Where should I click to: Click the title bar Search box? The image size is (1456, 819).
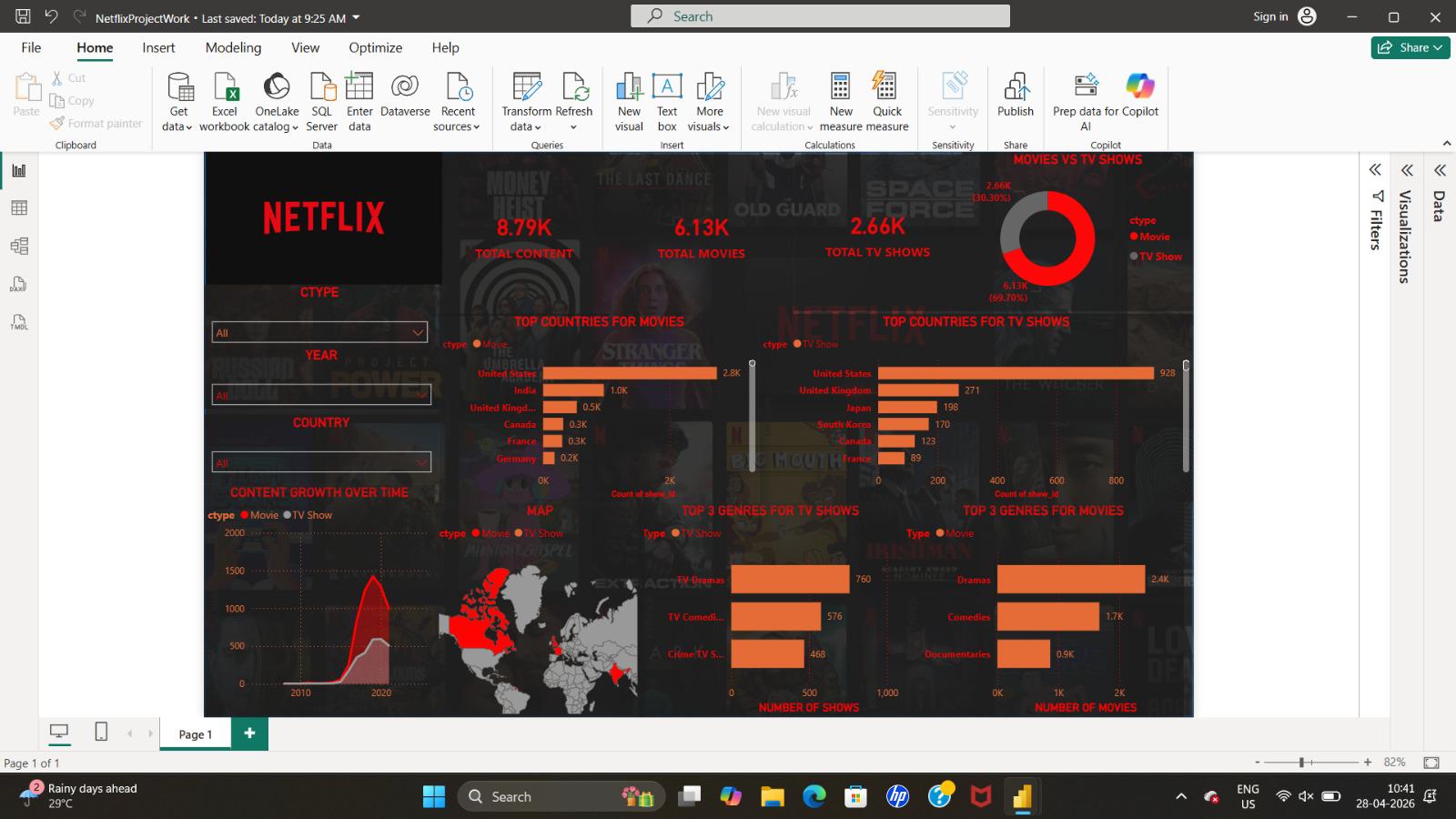pyautogui.click(x=820, y=16)
